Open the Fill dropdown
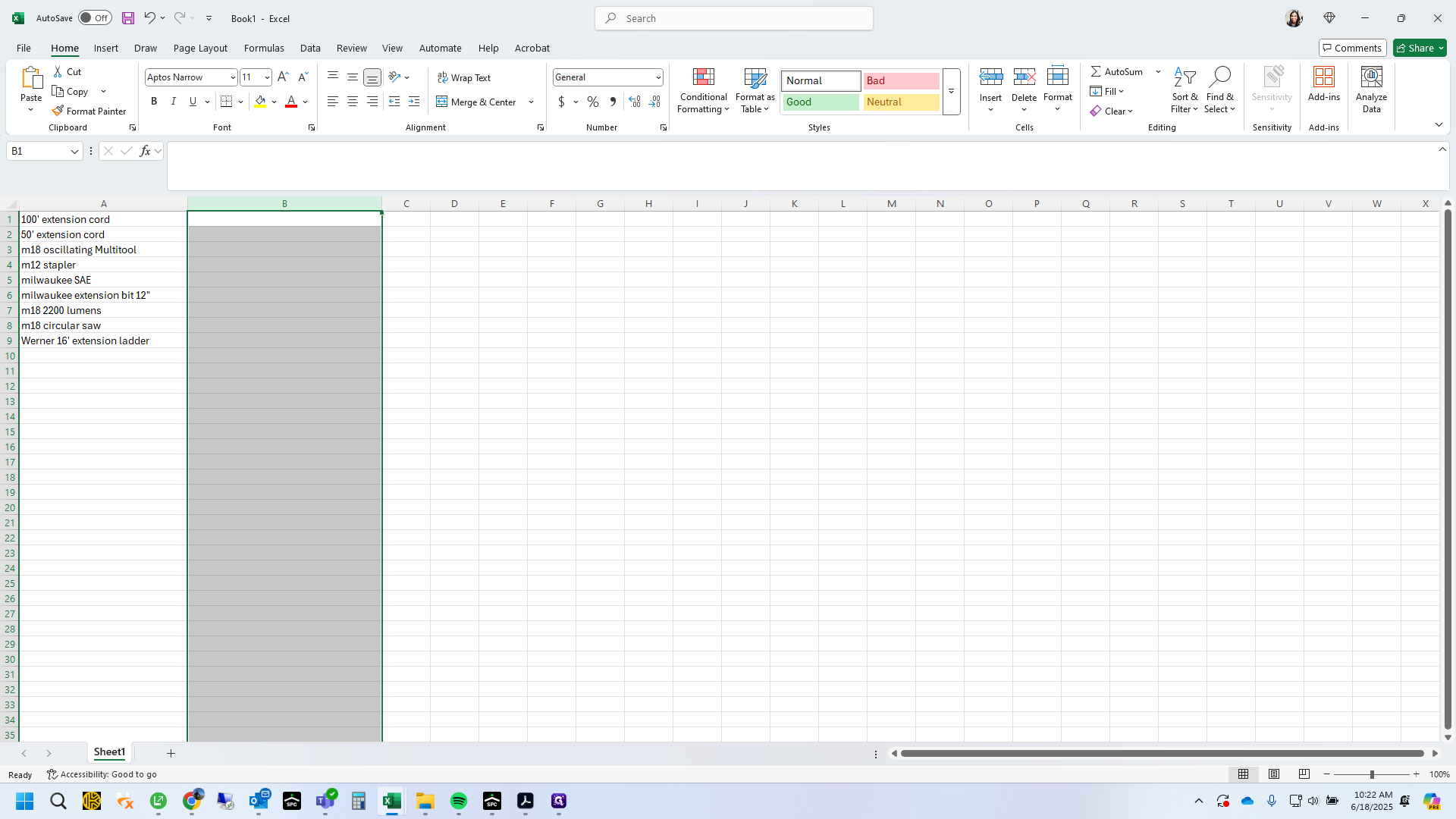Screen dimensions: 1456x819 [x=1107, y=91]
